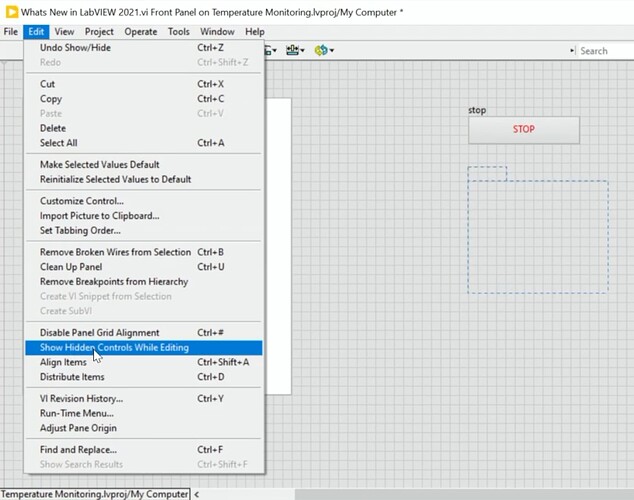The image size is (634, 500).
Task: Choose Select All
Action: pos(144,143)
